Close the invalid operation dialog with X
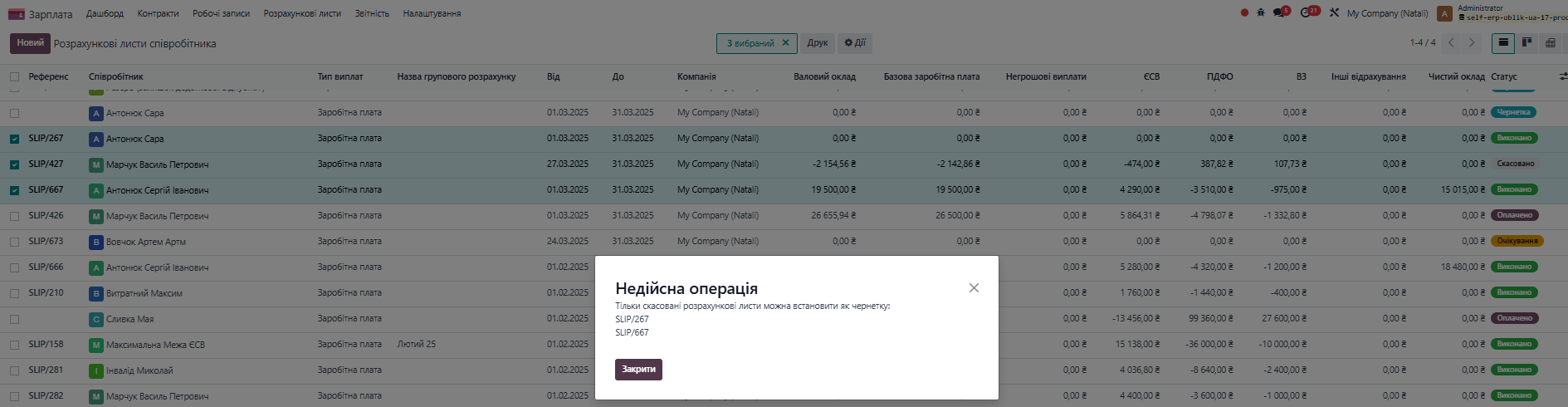The height and width of the screenshot is (407, 1568). [x=974, y=288]
